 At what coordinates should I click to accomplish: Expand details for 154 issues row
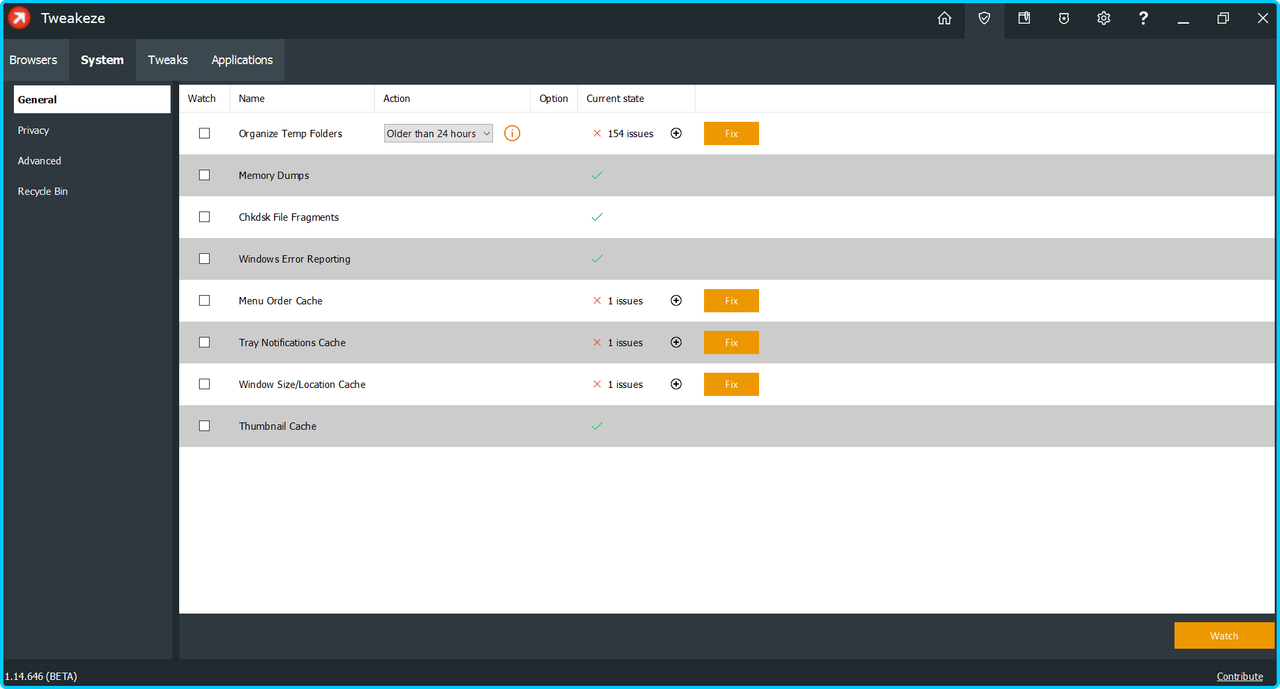(x=676, y=133)
